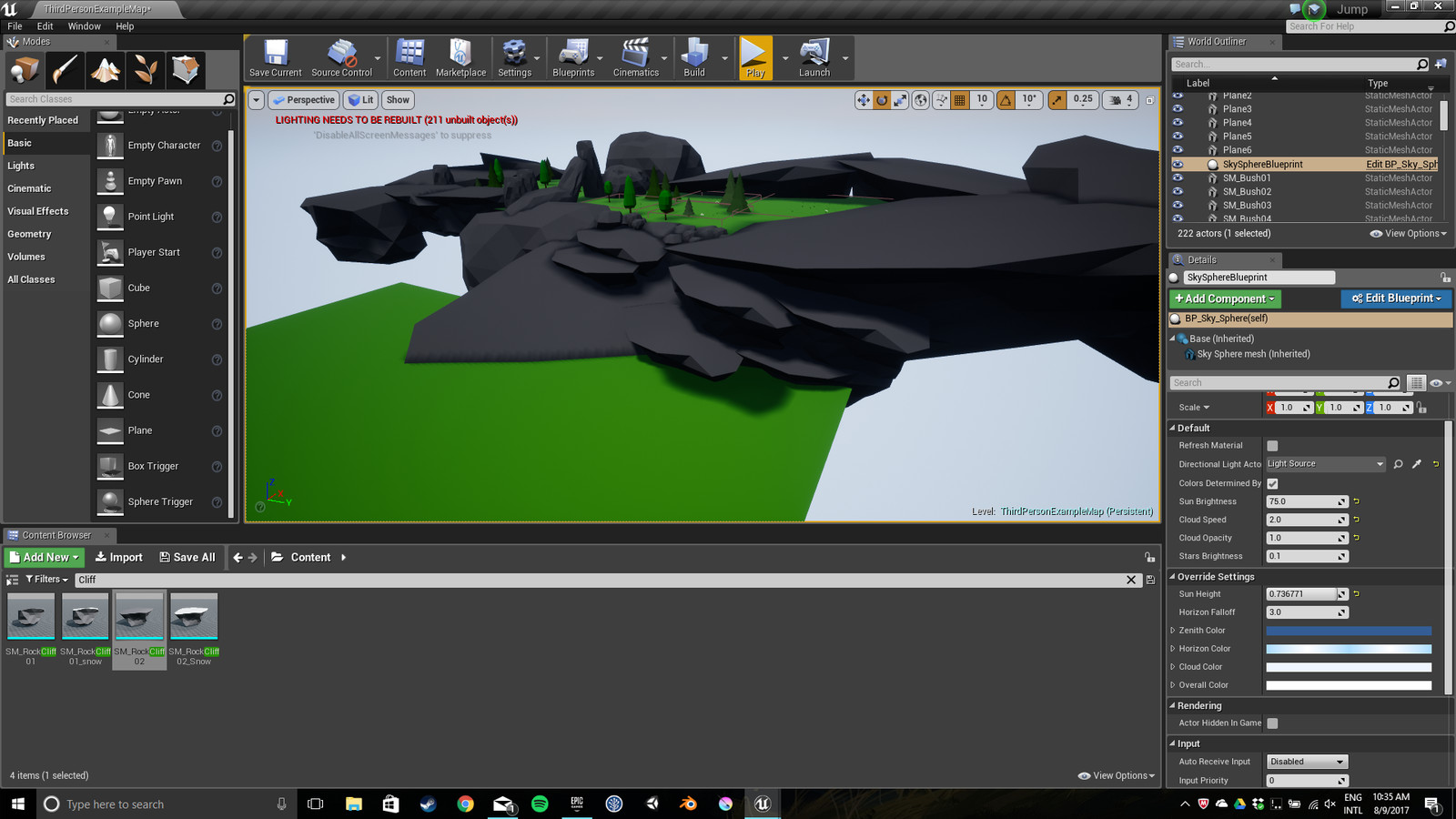Click Save All button

[x=187, y=557]
